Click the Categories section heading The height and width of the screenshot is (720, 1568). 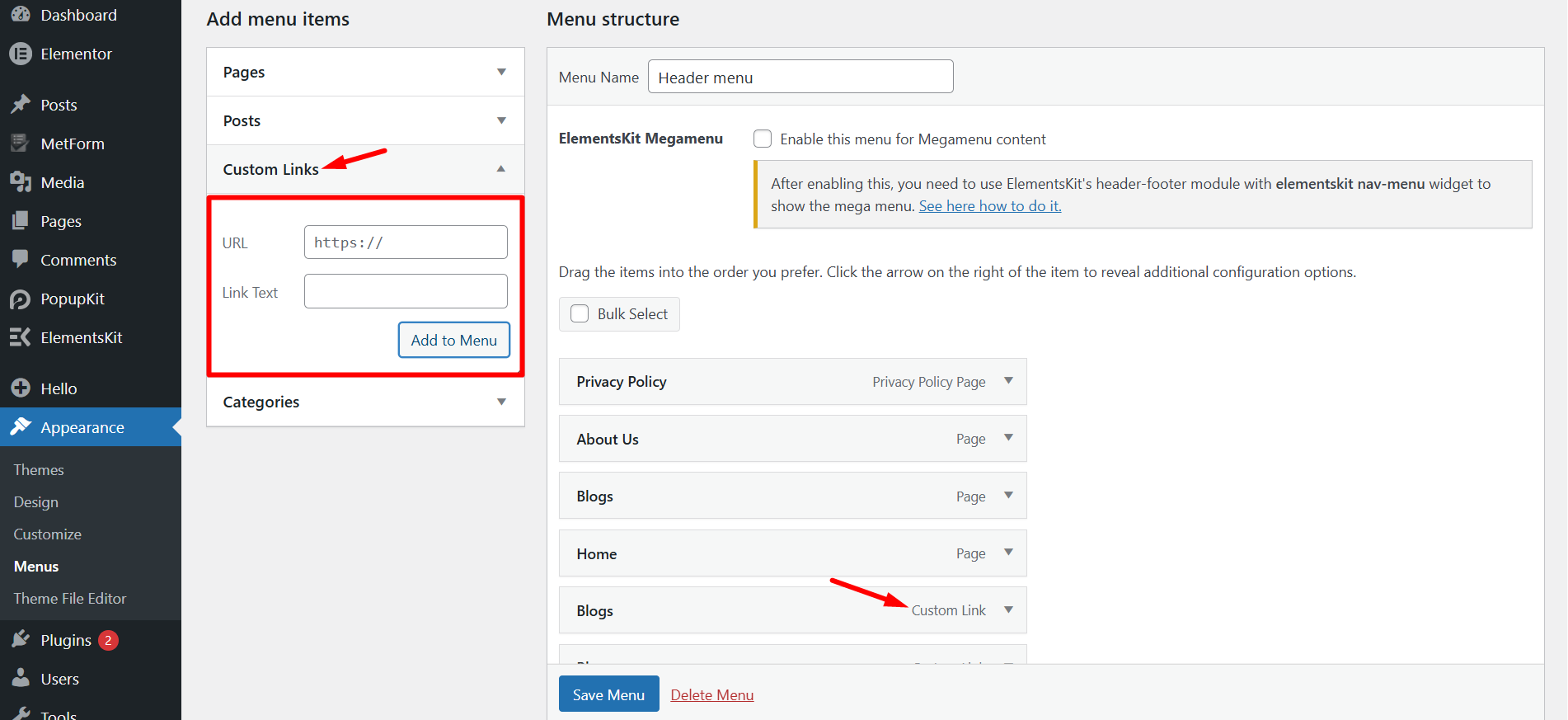261,402
